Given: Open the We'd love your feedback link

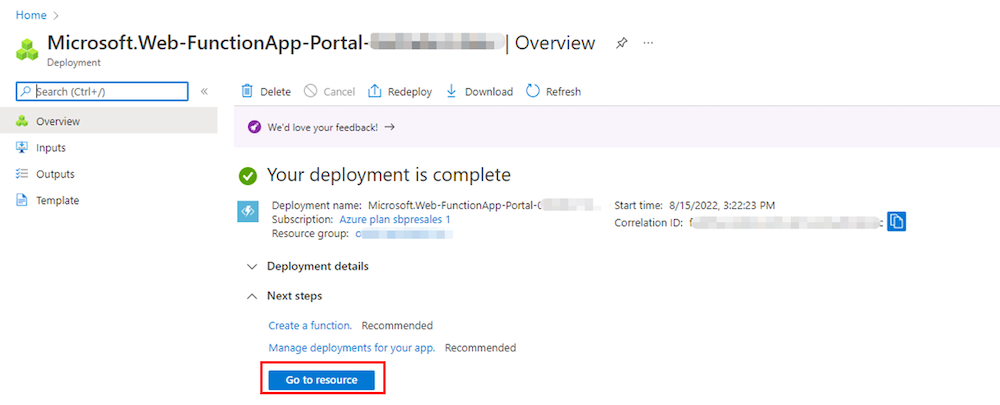Looking at the screenshot, I should [x=323, y=127].
